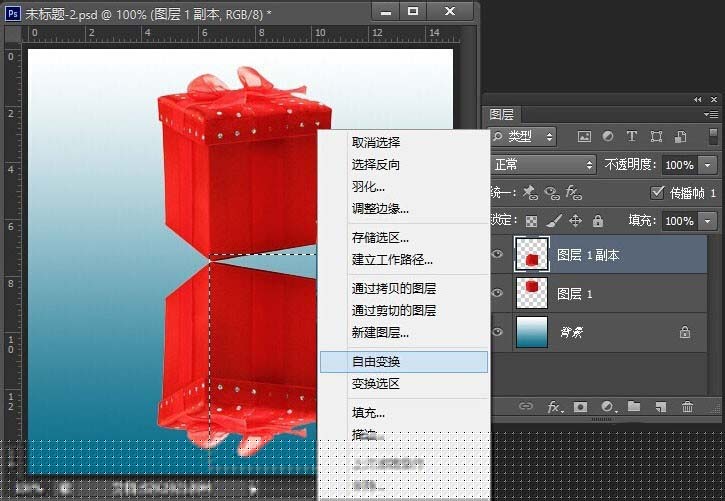This screenshot has width=725, height=501.
Task: Choose 调整边缘... from context menu
Action: pos(403,208)
